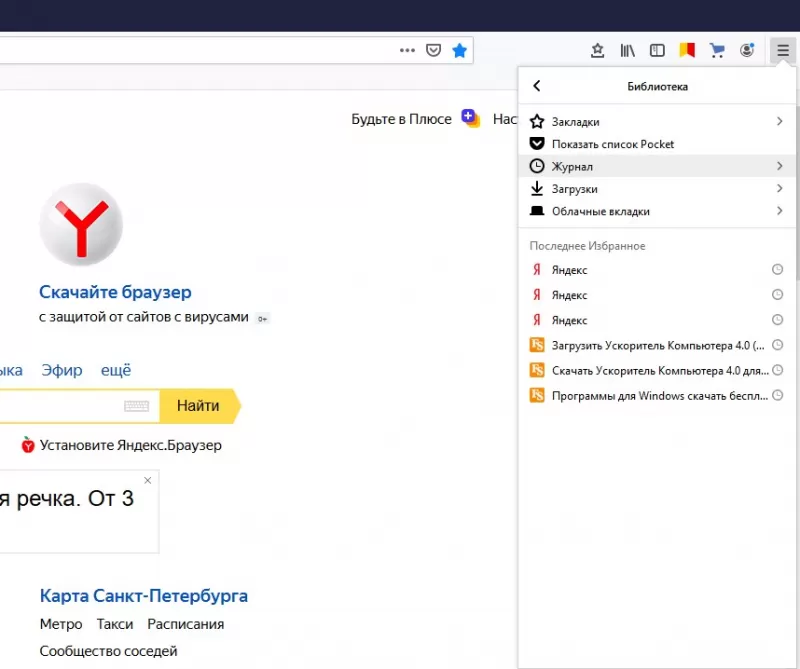Click the Pocket shield icon in address bar
This screenshot has width=800, height=669.
pos(432,50)
